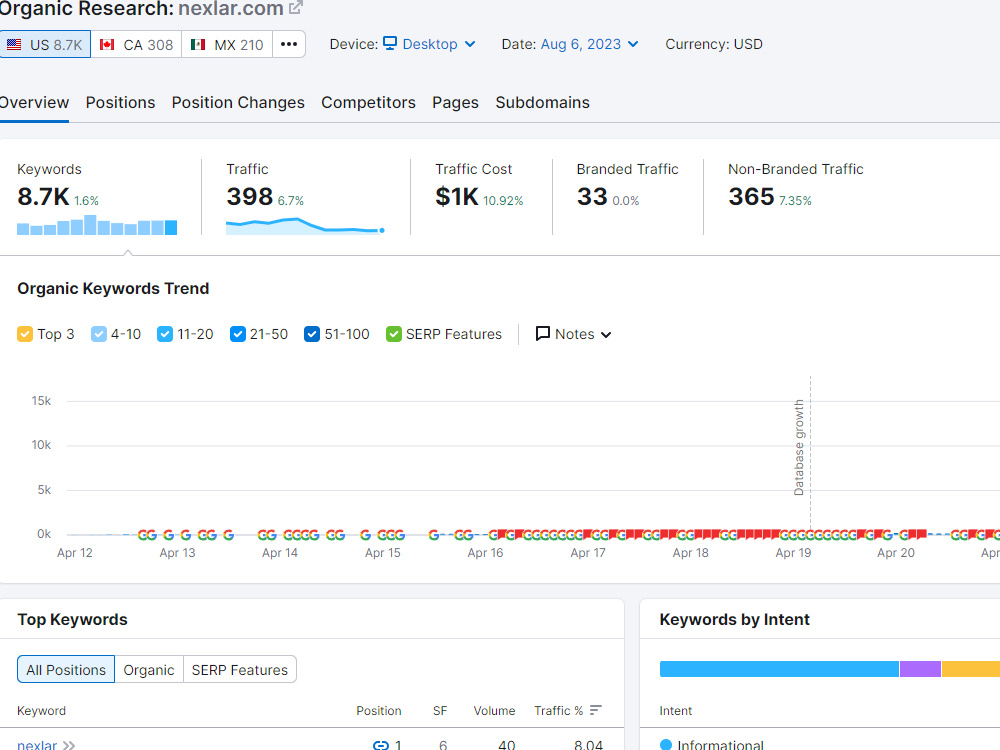Toggle the 21-50 positions checkbox
The width and height of the screenshot is (1000, 750).
tap(238, 334)
